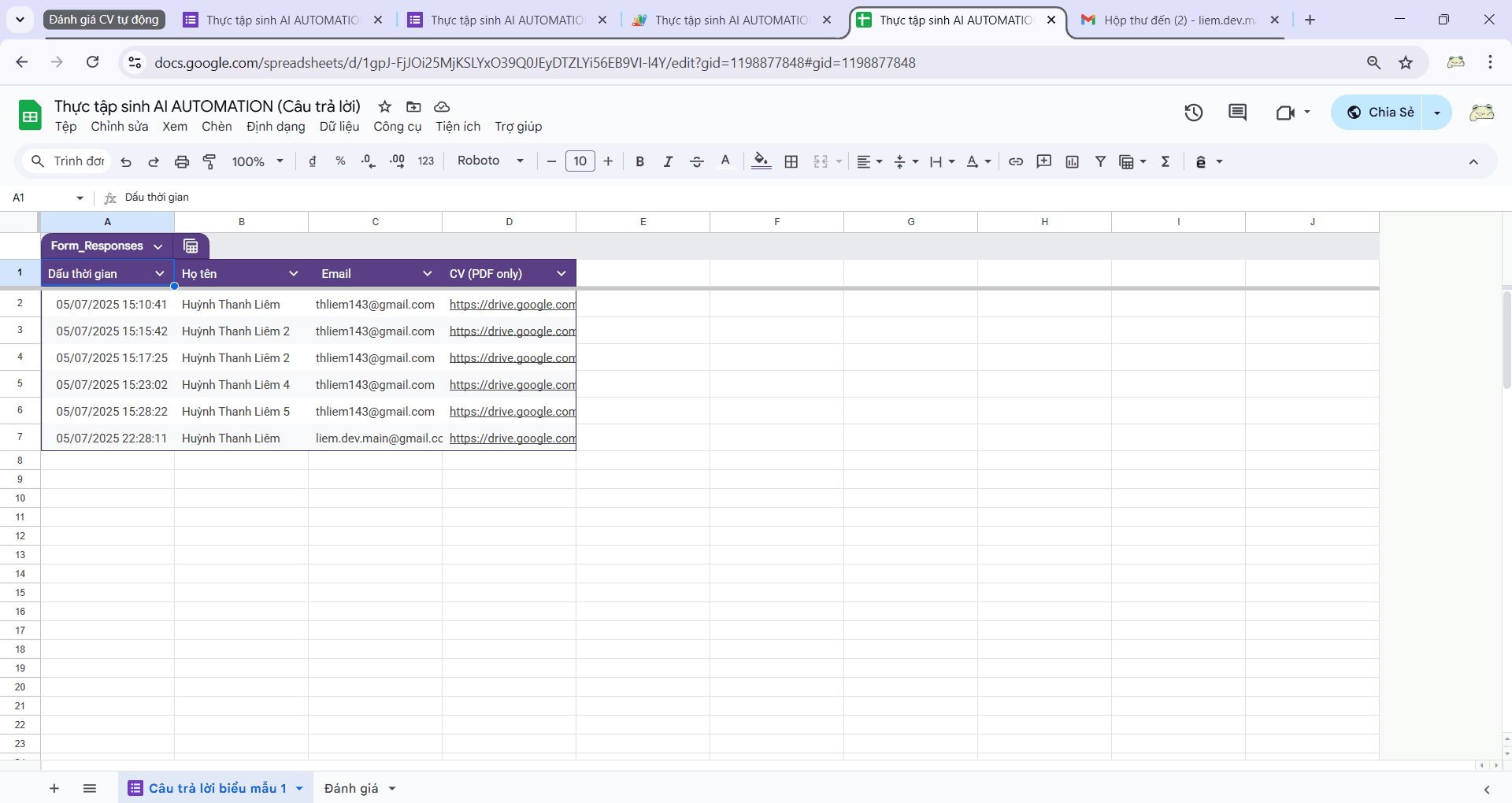Click the insert link icon
This screenshot has width=1512, height=803.
click(x=1016, y=161)
